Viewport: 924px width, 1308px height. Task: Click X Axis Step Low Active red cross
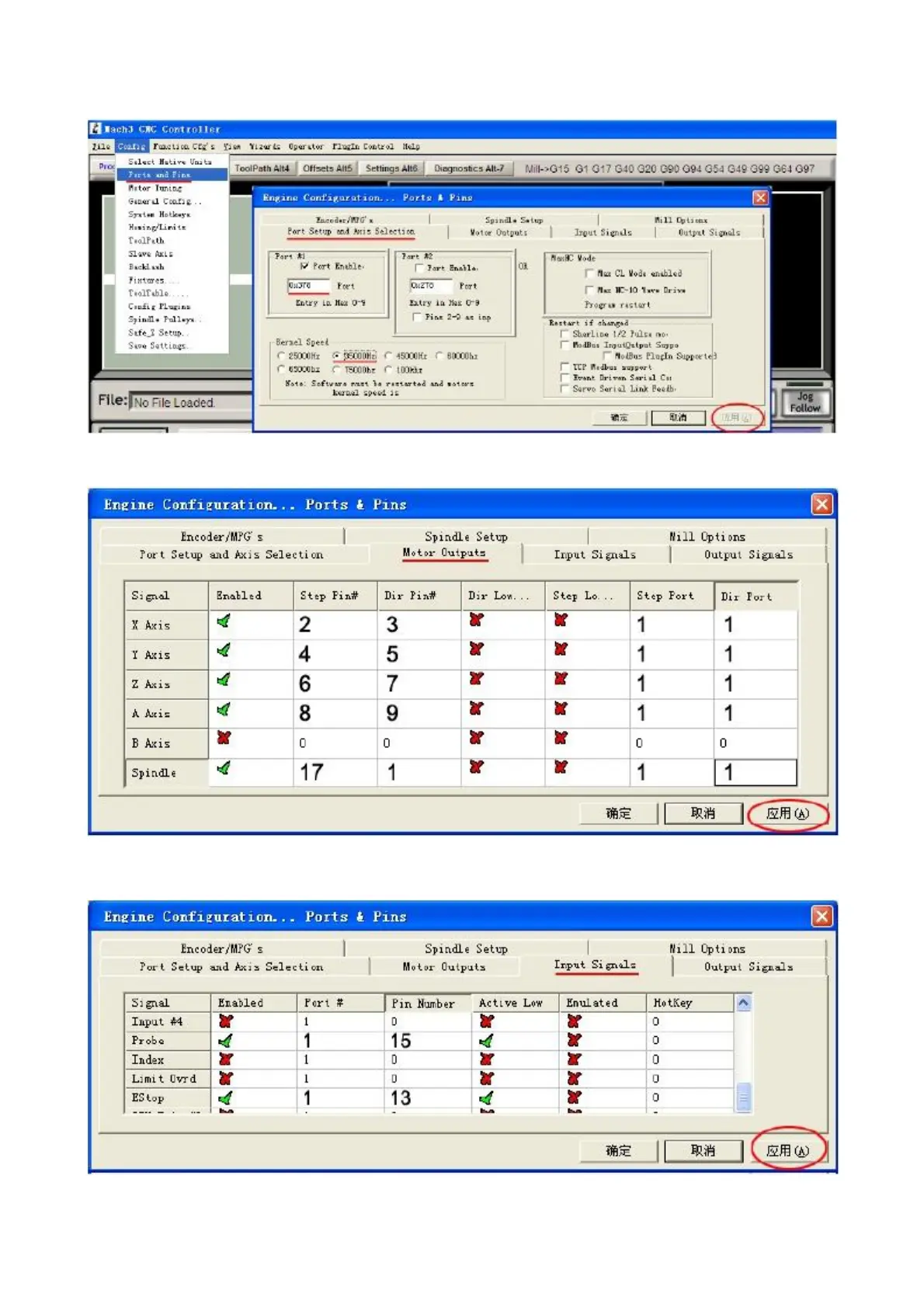coord(561,620)
